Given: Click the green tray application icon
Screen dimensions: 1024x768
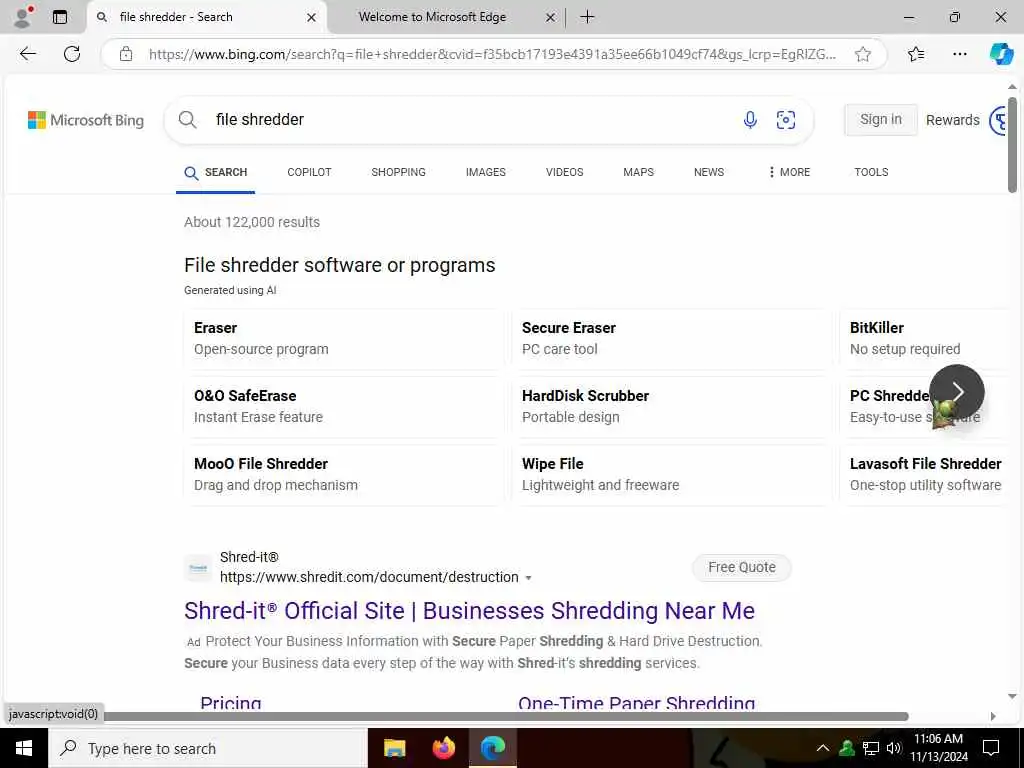Looking at the screenshot, I should tap(847, 748).
